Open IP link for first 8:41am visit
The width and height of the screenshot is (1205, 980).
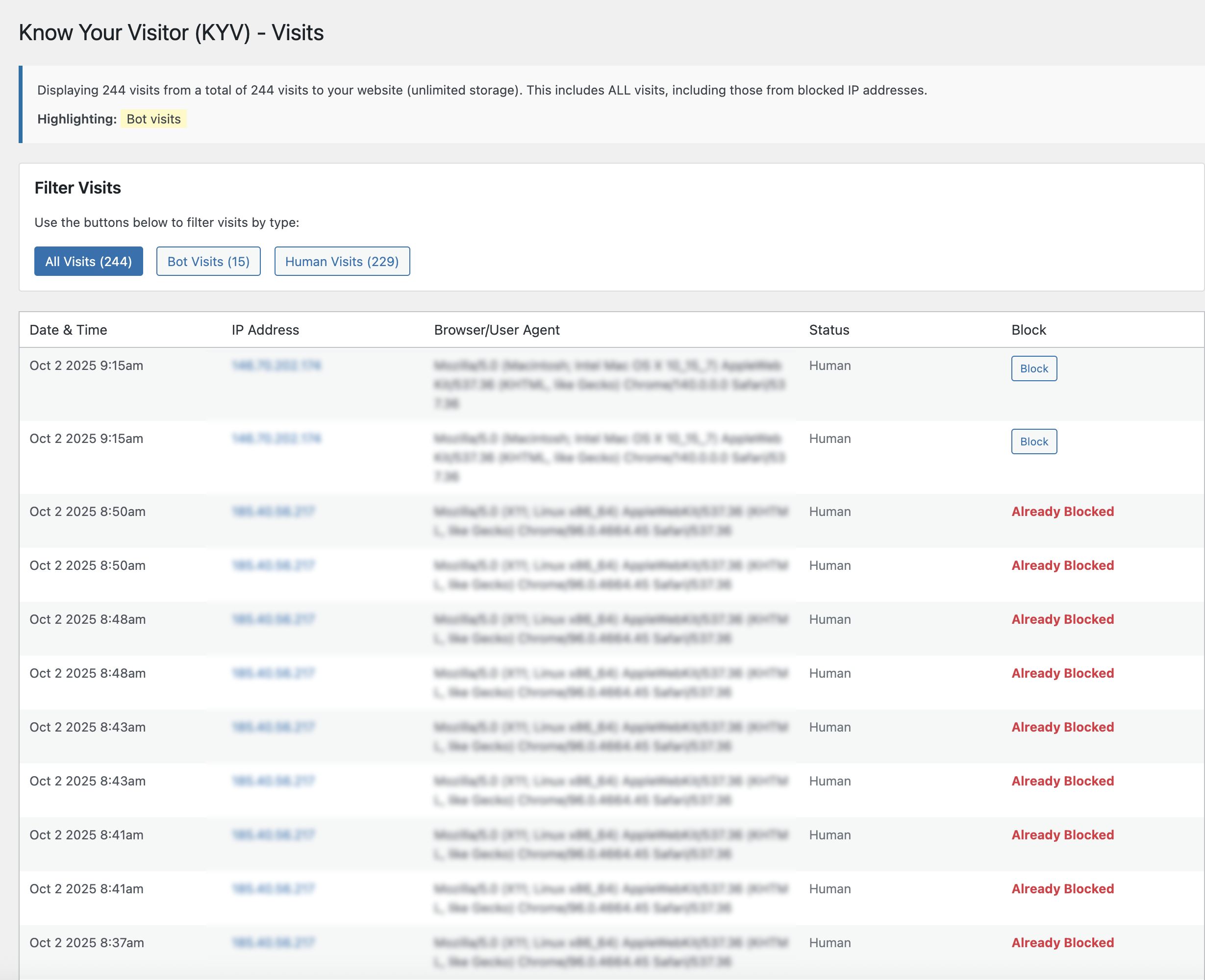pyautogui.click(x=273, y=835)
